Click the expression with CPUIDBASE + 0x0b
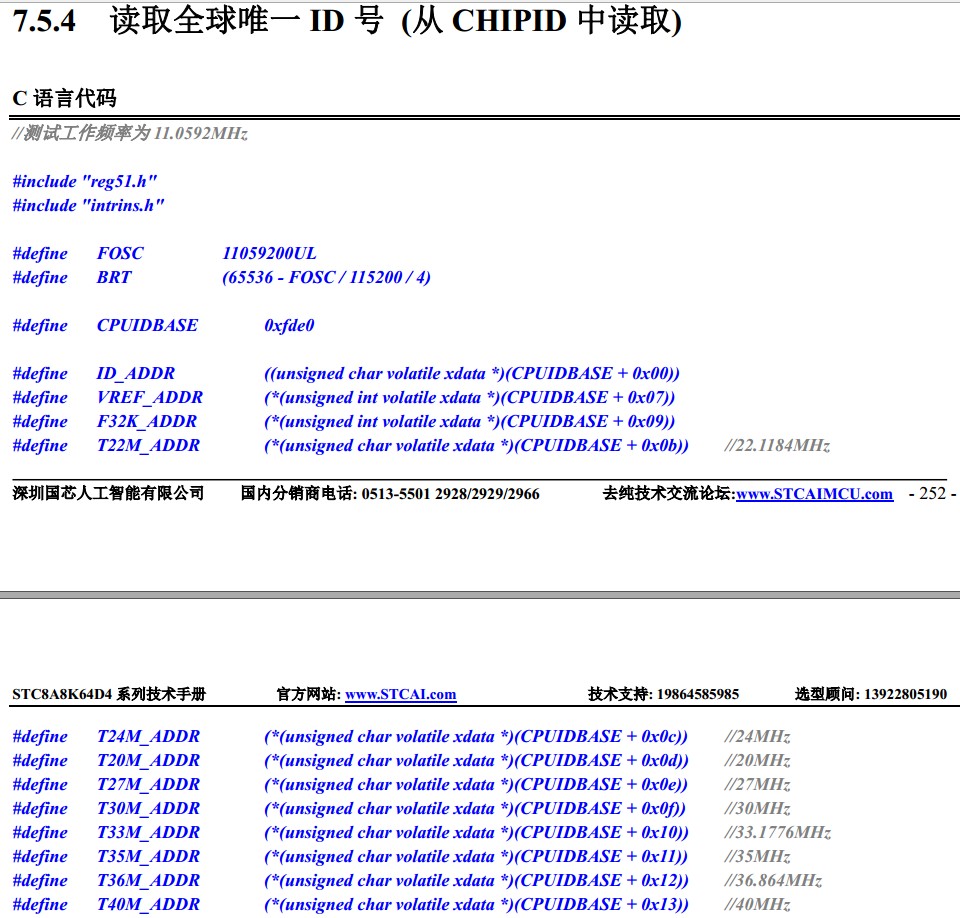960x918 pixels. click(476, 445)
